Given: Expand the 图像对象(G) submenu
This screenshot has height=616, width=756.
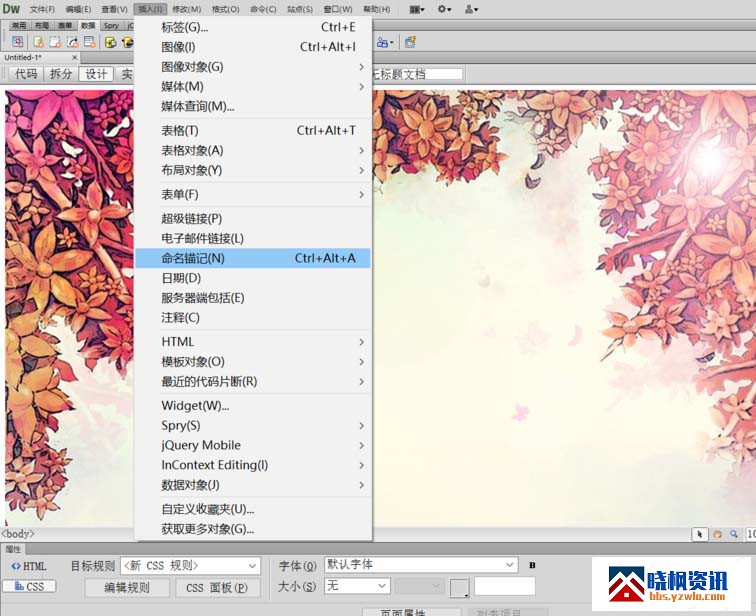Looking at the screenshot, I should pos(253,67).
